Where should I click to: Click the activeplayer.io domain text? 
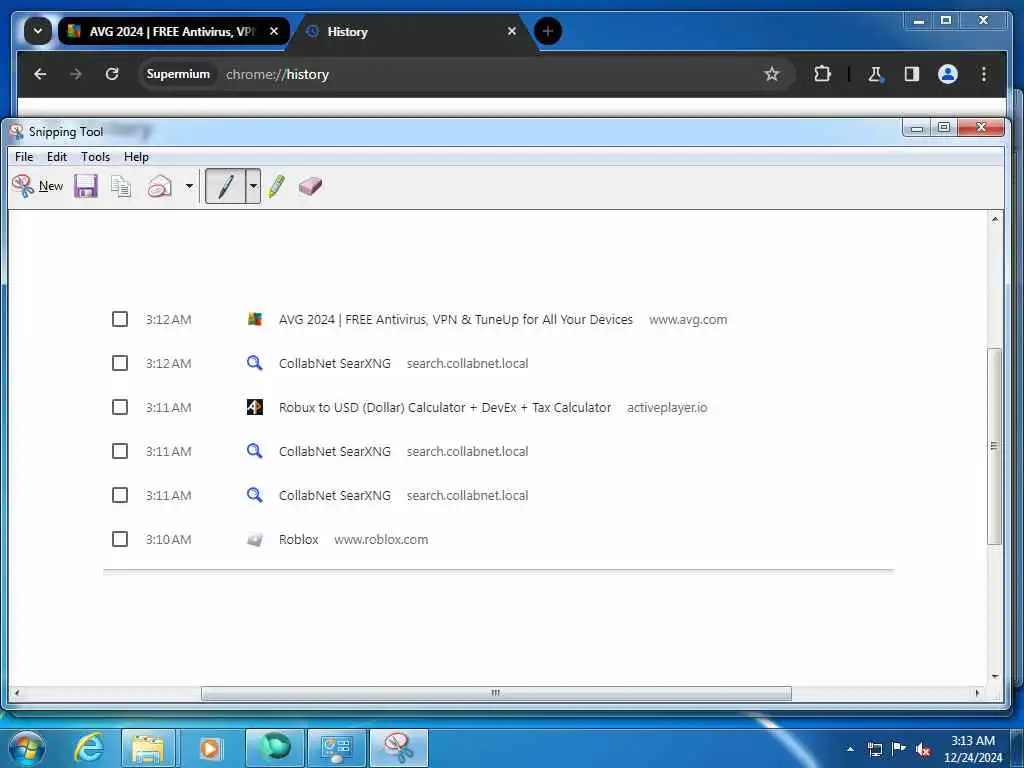click(x=667, y=408)
